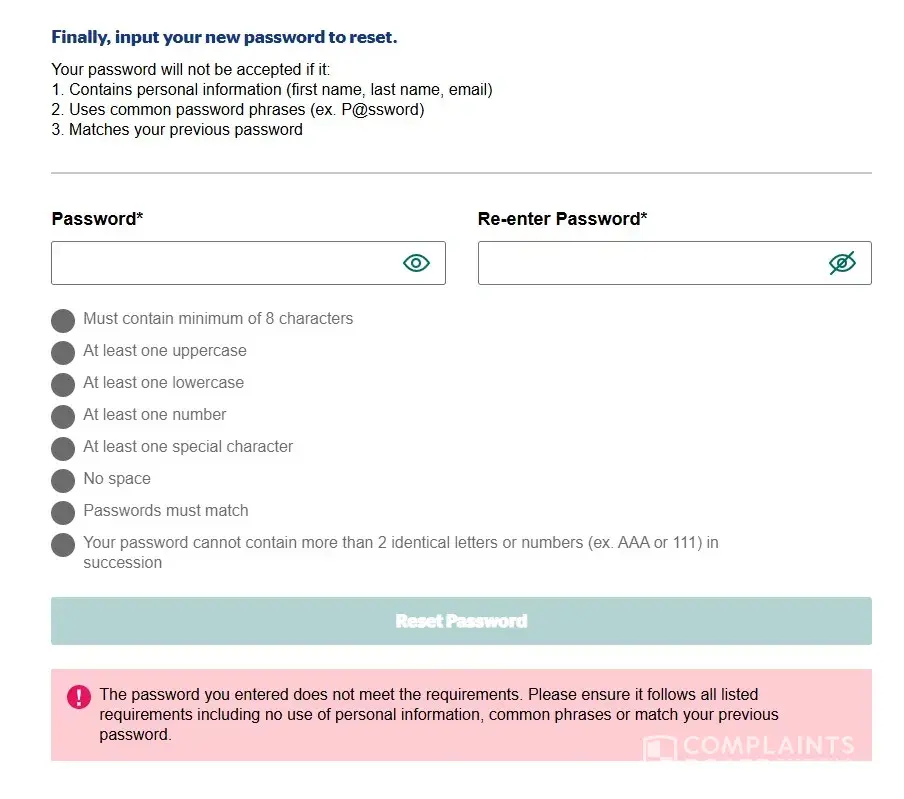Click the Password* field label
This screenshot has width=904, height=799.
(x=97, y=219)
